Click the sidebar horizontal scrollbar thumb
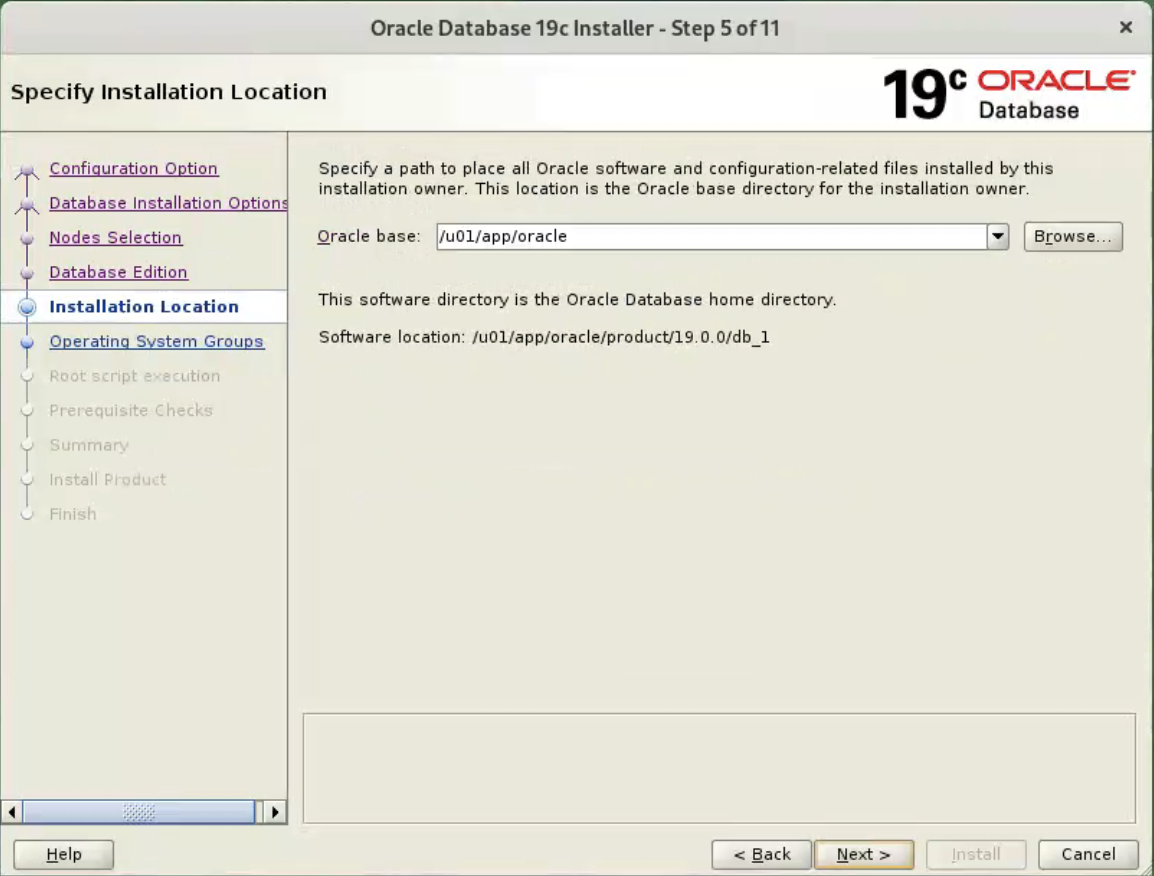Image resolution: width=1154 pixels, height=876 pixels. [139, 813]
